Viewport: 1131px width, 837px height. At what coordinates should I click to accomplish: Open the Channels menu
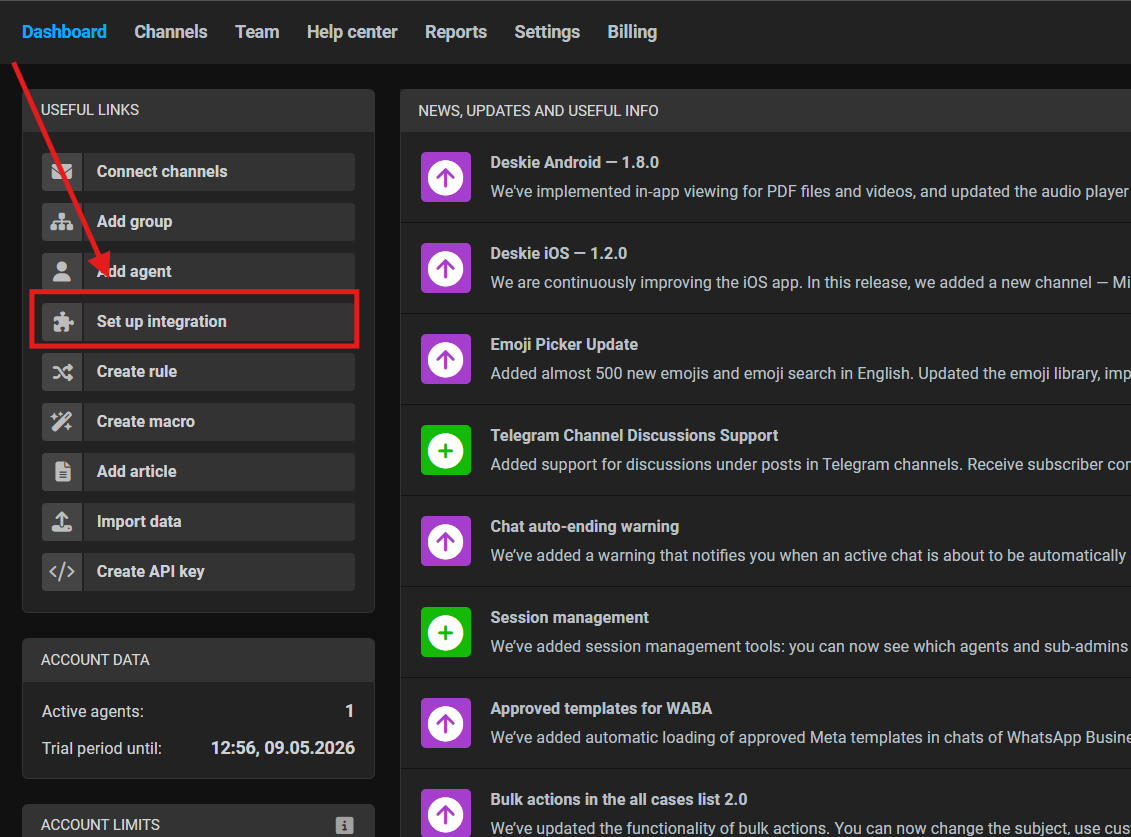pos(171,32)
